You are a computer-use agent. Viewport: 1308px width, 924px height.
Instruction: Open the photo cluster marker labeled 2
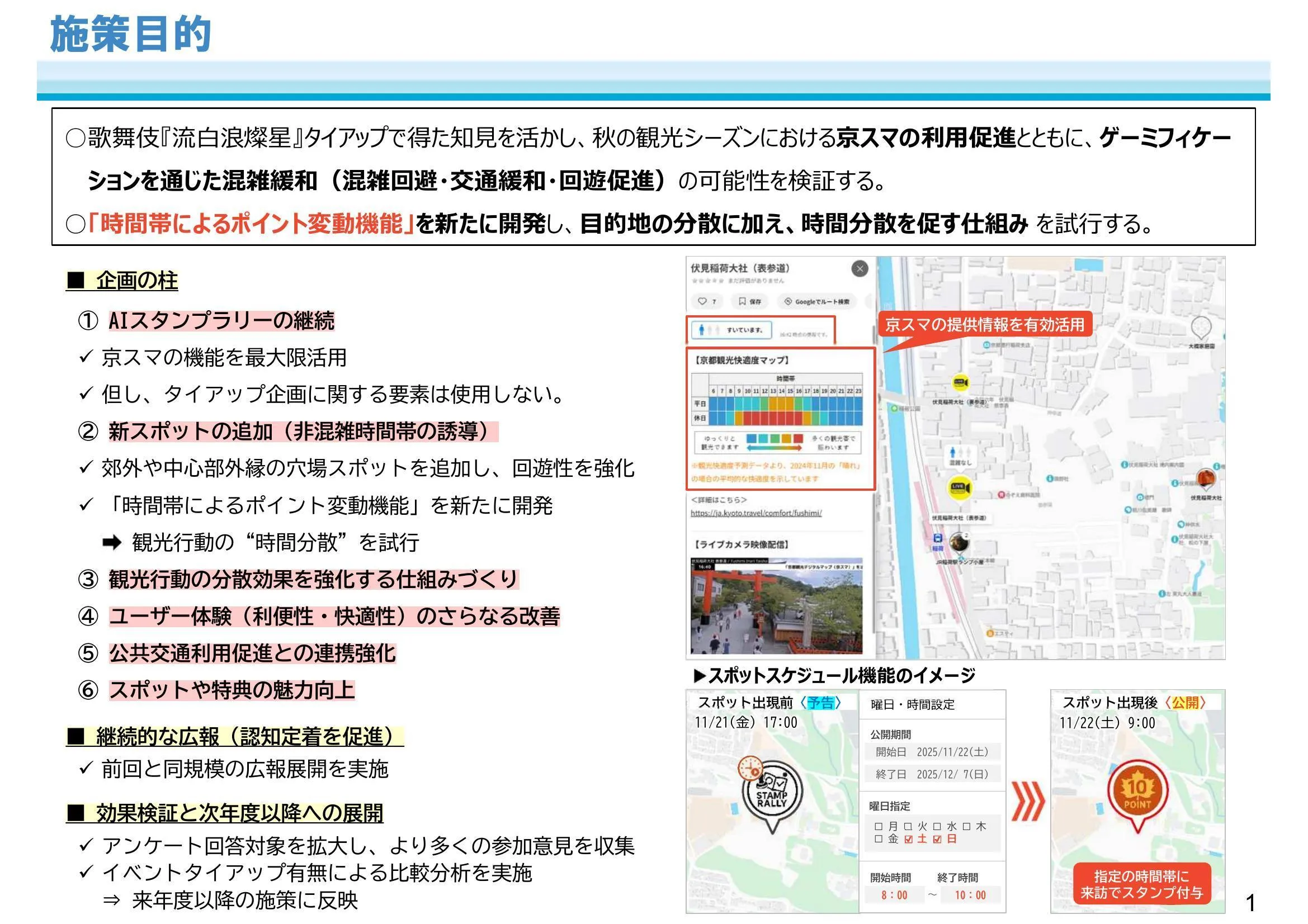point(959,542)
